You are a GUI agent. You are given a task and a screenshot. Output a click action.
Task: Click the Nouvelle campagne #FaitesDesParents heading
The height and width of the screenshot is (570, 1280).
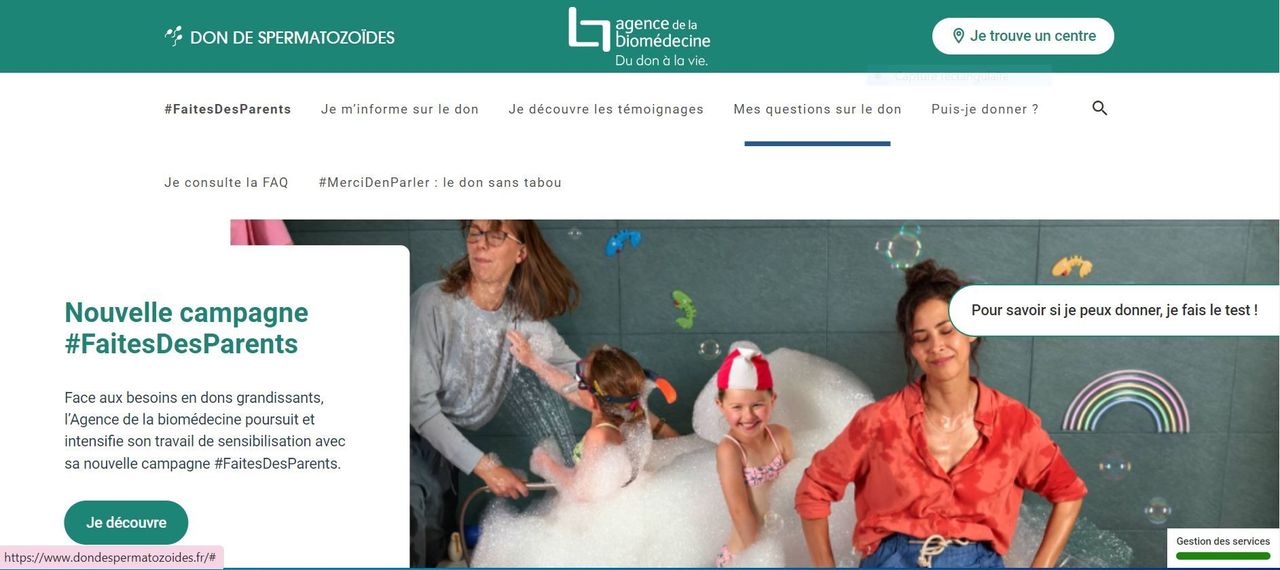pos(186,328)
